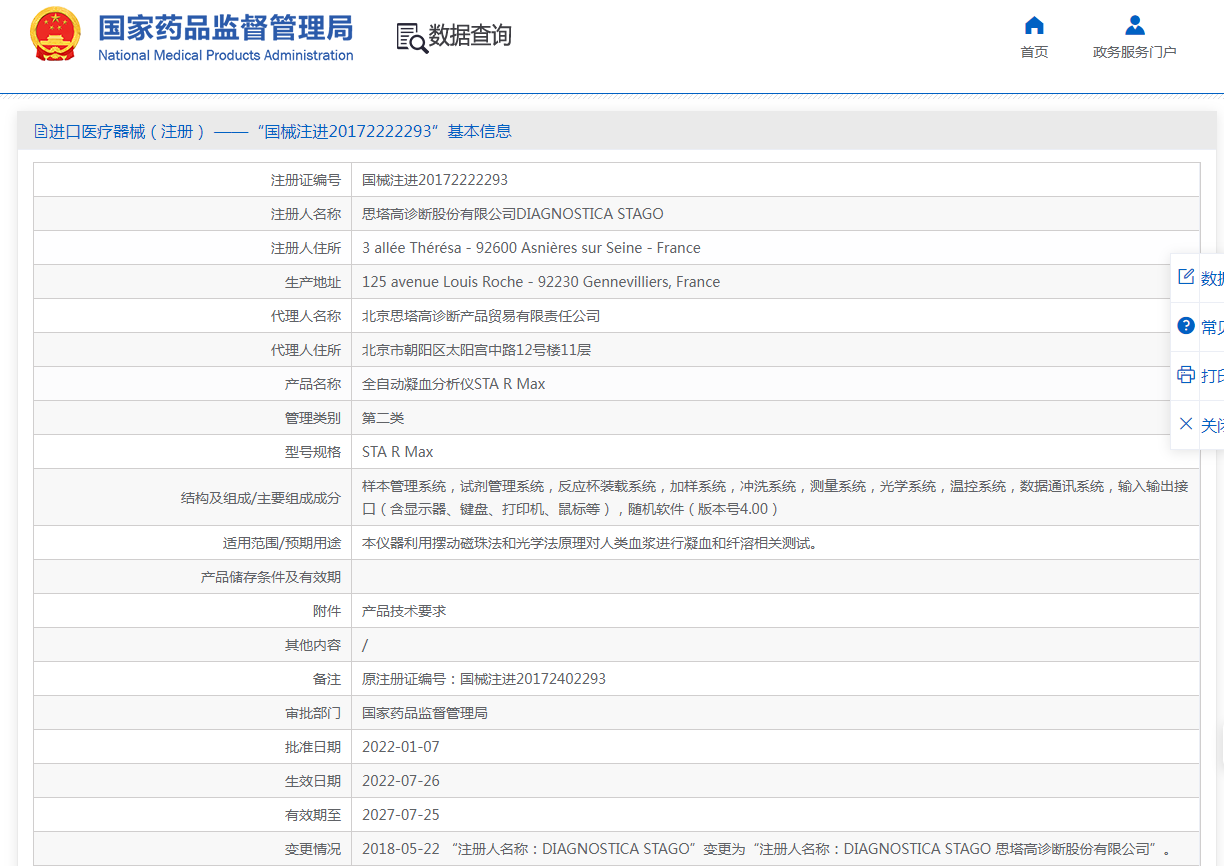Click 北京市朝阳区太阳宫中路12号楼11层 cell
The height and width of the screenshot is (866, 1224).
pyautogui.click(x=476, y=350)
